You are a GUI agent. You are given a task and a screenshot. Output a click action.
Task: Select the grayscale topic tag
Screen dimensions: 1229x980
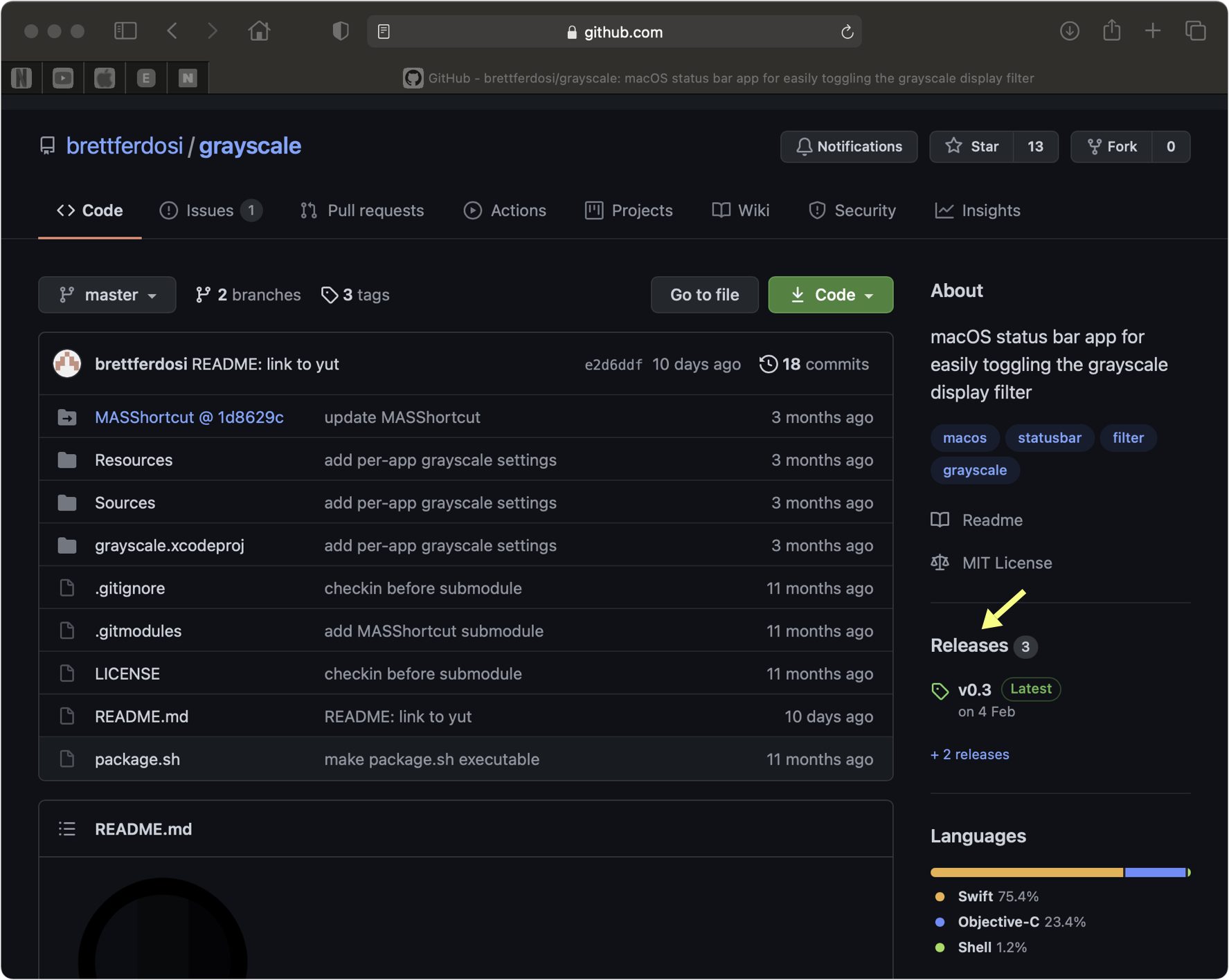[975, 471]
